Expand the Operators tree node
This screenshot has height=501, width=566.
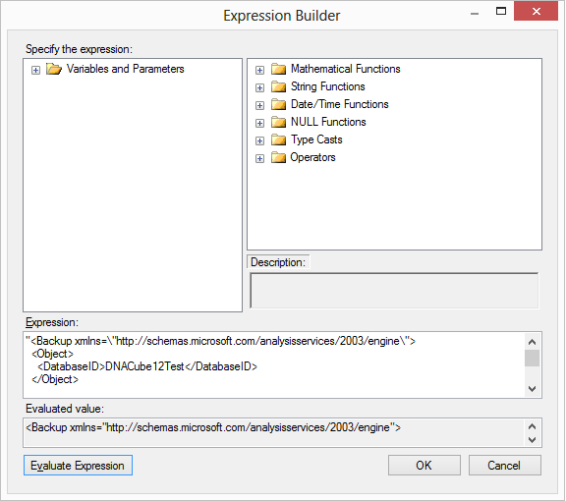(x=260, y=158)
